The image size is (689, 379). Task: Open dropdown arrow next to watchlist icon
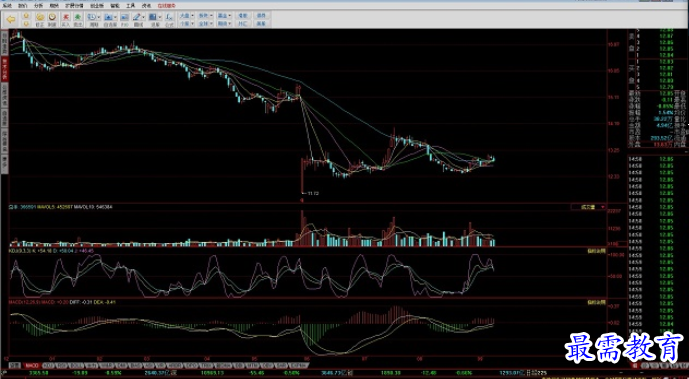115,17
